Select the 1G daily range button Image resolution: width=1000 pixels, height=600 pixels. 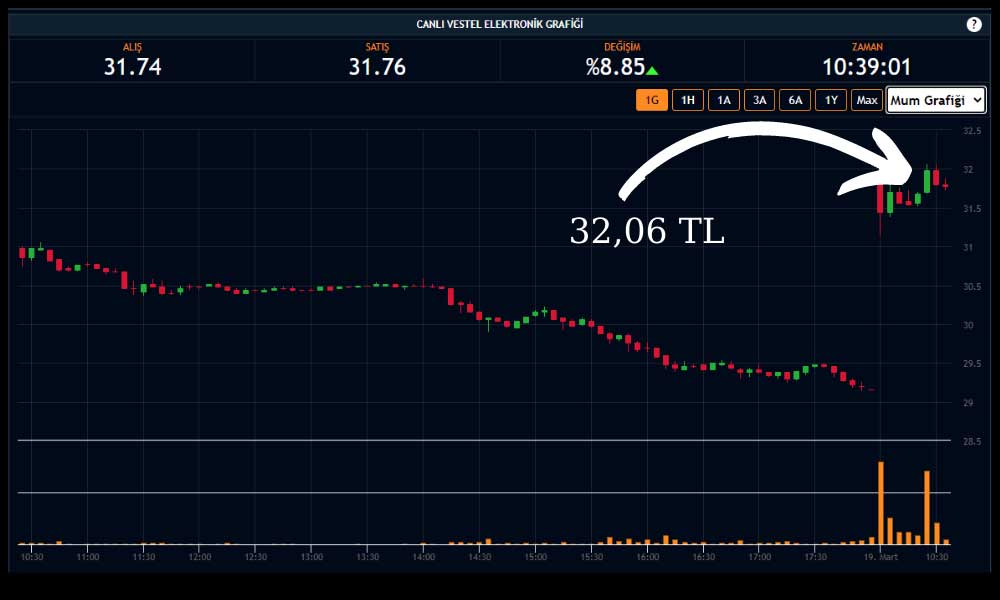(652, 100)
